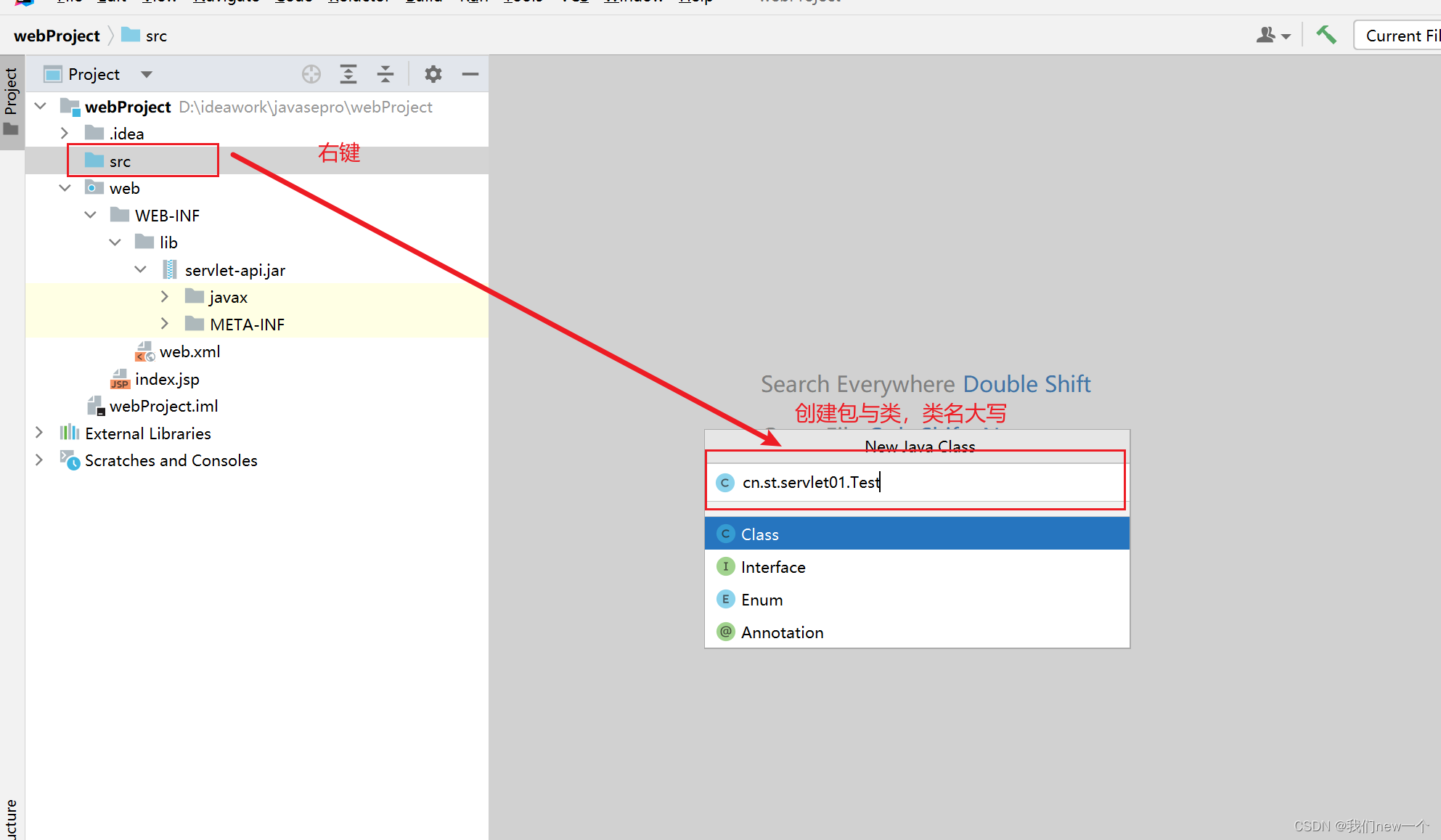Select the src folder in project tree
1441x840 pixels.
(119, 160)
